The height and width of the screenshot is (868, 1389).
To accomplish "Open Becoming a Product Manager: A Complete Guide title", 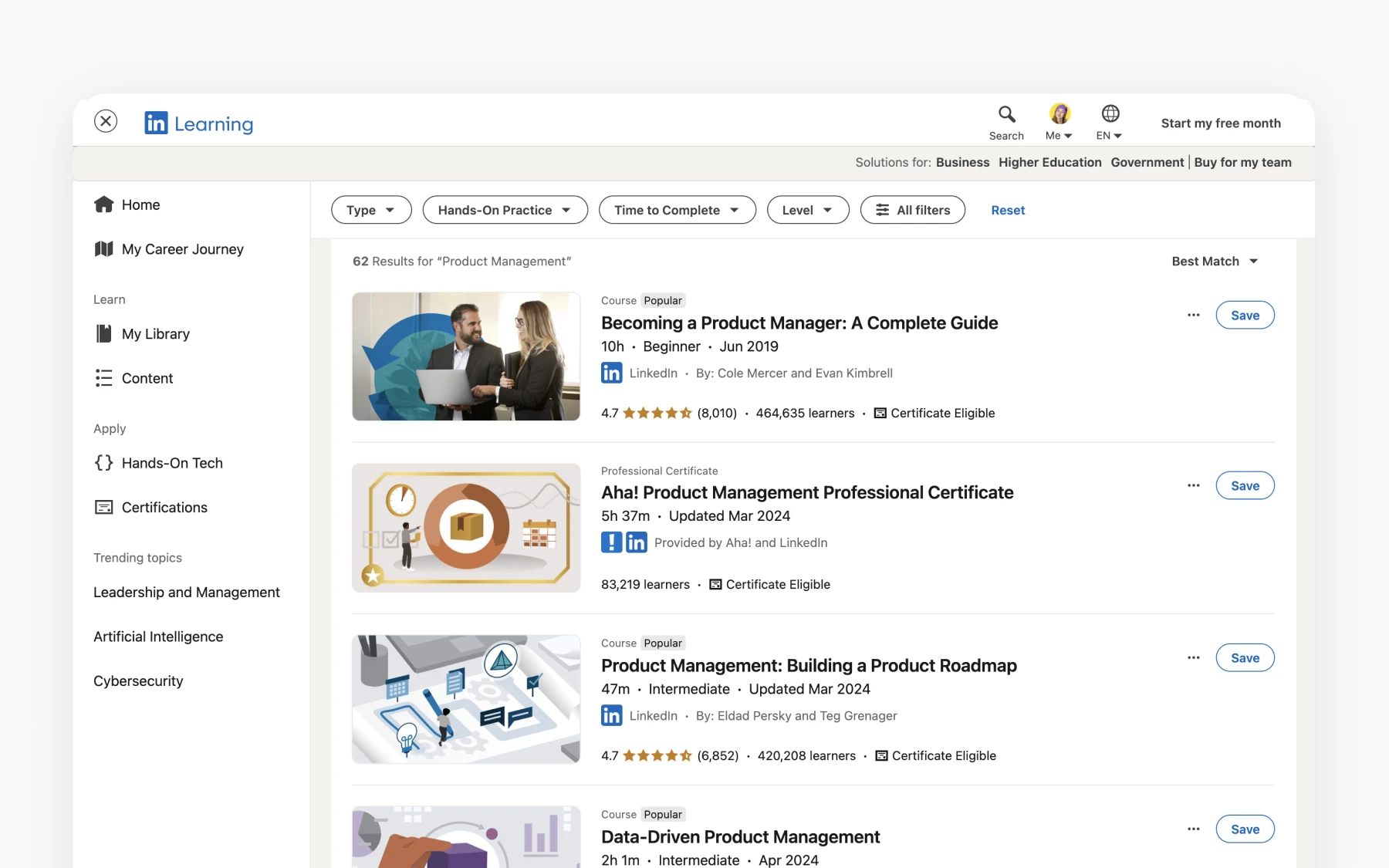I will pyautogui.click(x=799, y=323).
